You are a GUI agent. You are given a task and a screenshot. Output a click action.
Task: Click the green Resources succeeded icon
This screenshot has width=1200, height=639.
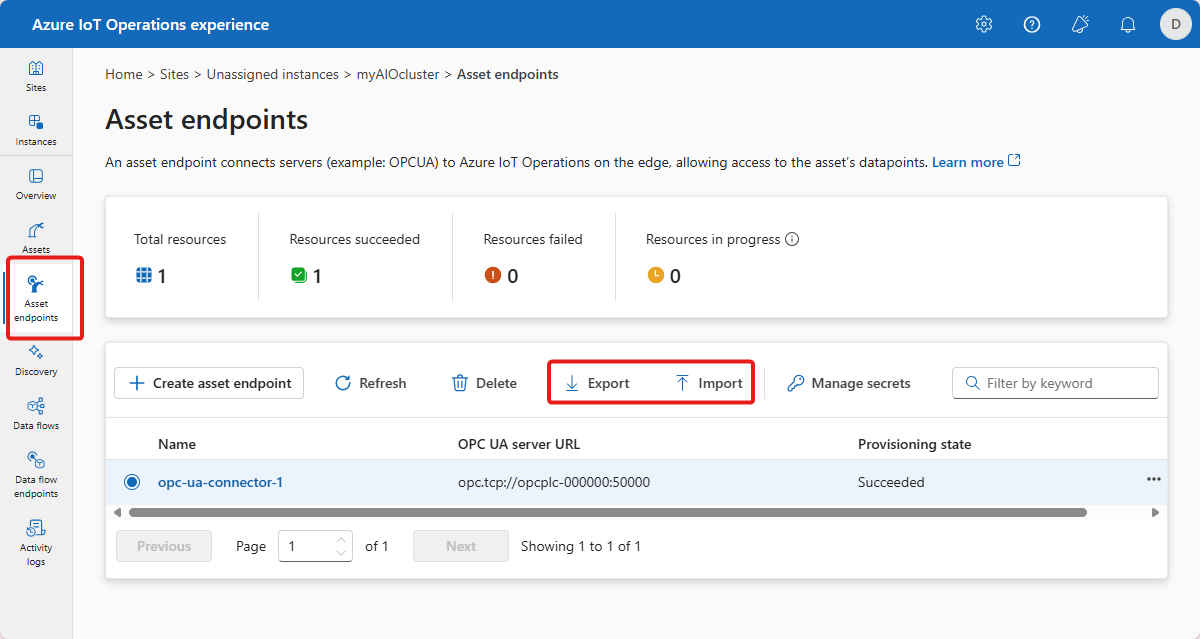tap(298, 275)
